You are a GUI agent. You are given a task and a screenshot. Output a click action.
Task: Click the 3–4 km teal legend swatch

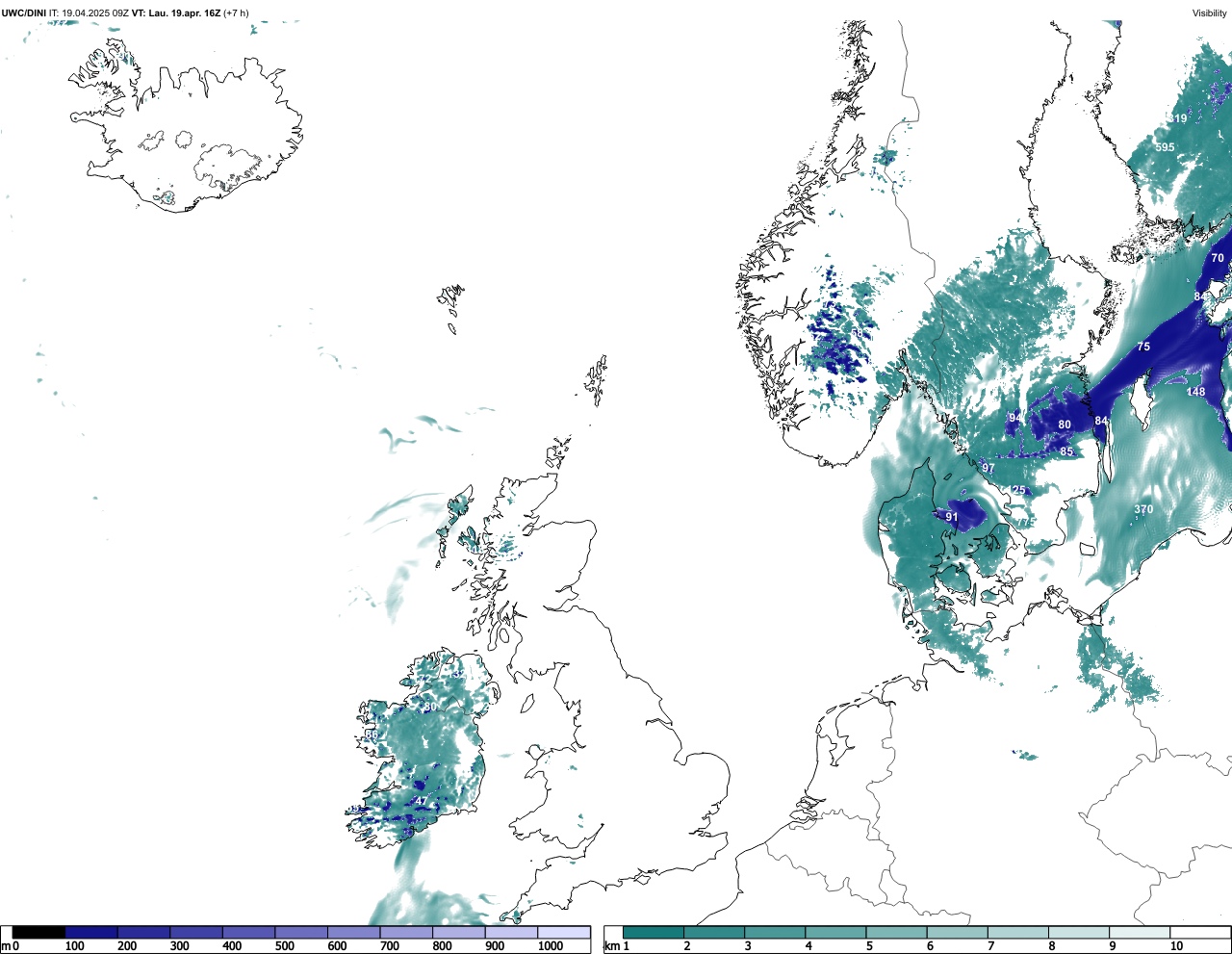[x=775, y=932]
